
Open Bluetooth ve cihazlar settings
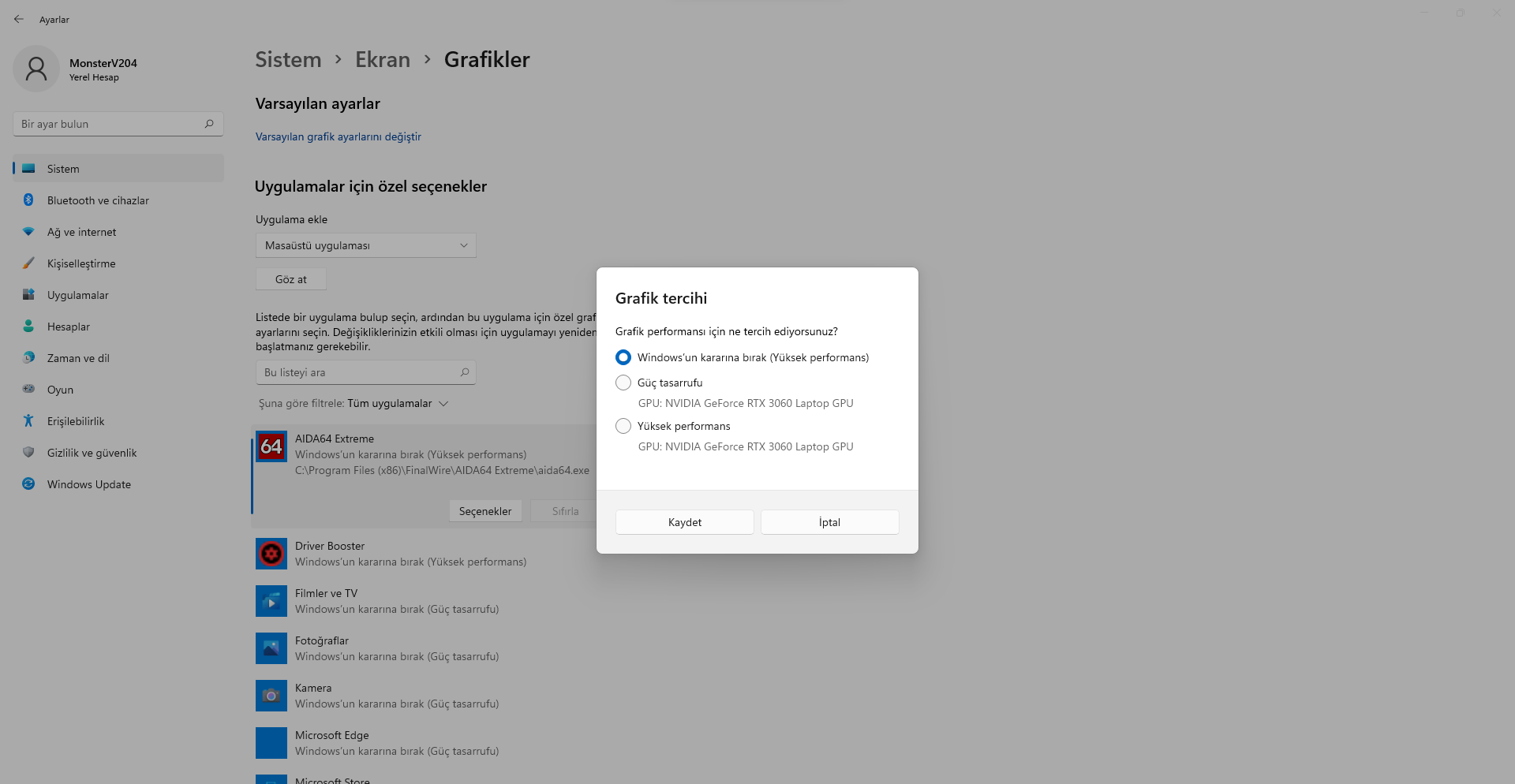118,200
